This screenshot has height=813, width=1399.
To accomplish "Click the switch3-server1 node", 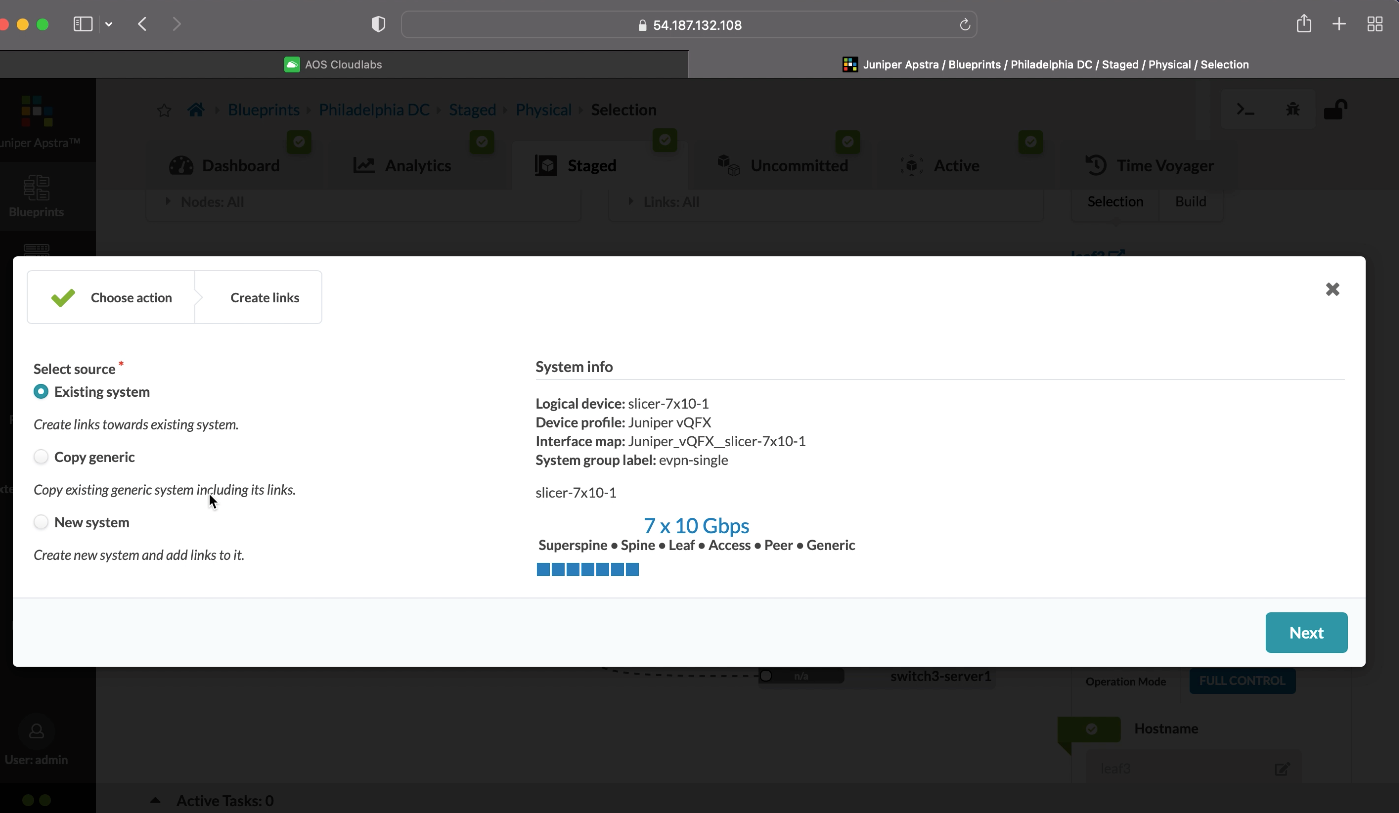I will coord(940,677).
